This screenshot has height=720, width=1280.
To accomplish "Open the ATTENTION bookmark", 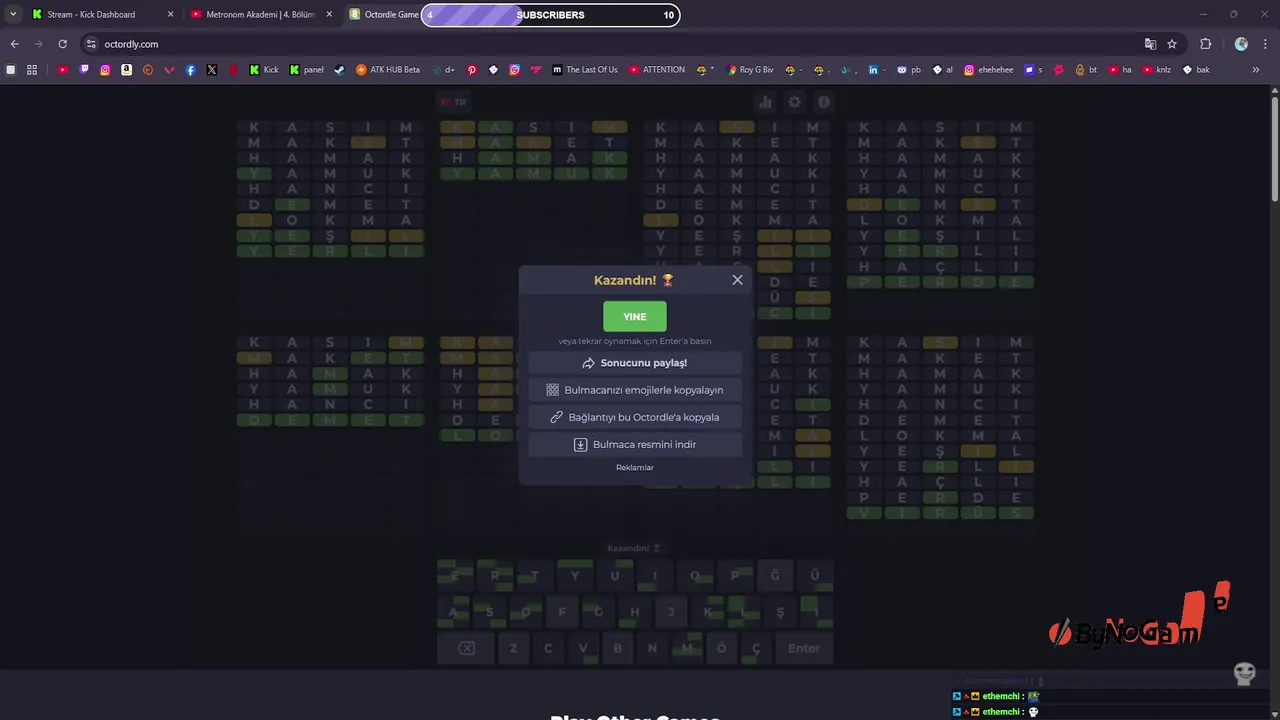I will coord(657,70).
